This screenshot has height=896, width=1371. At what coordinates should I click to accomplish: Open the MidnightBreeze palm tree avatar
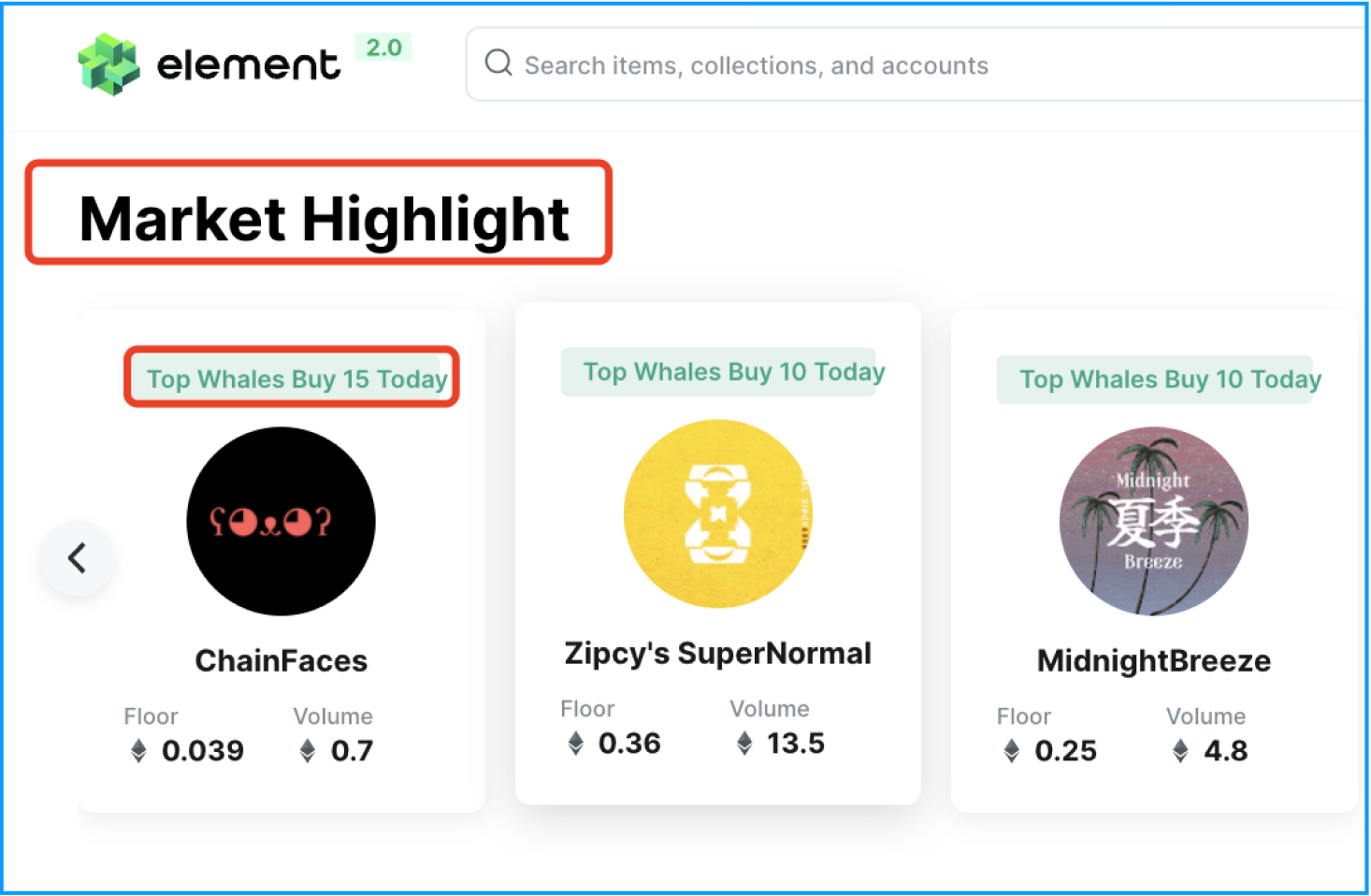tap(1153, 521)
